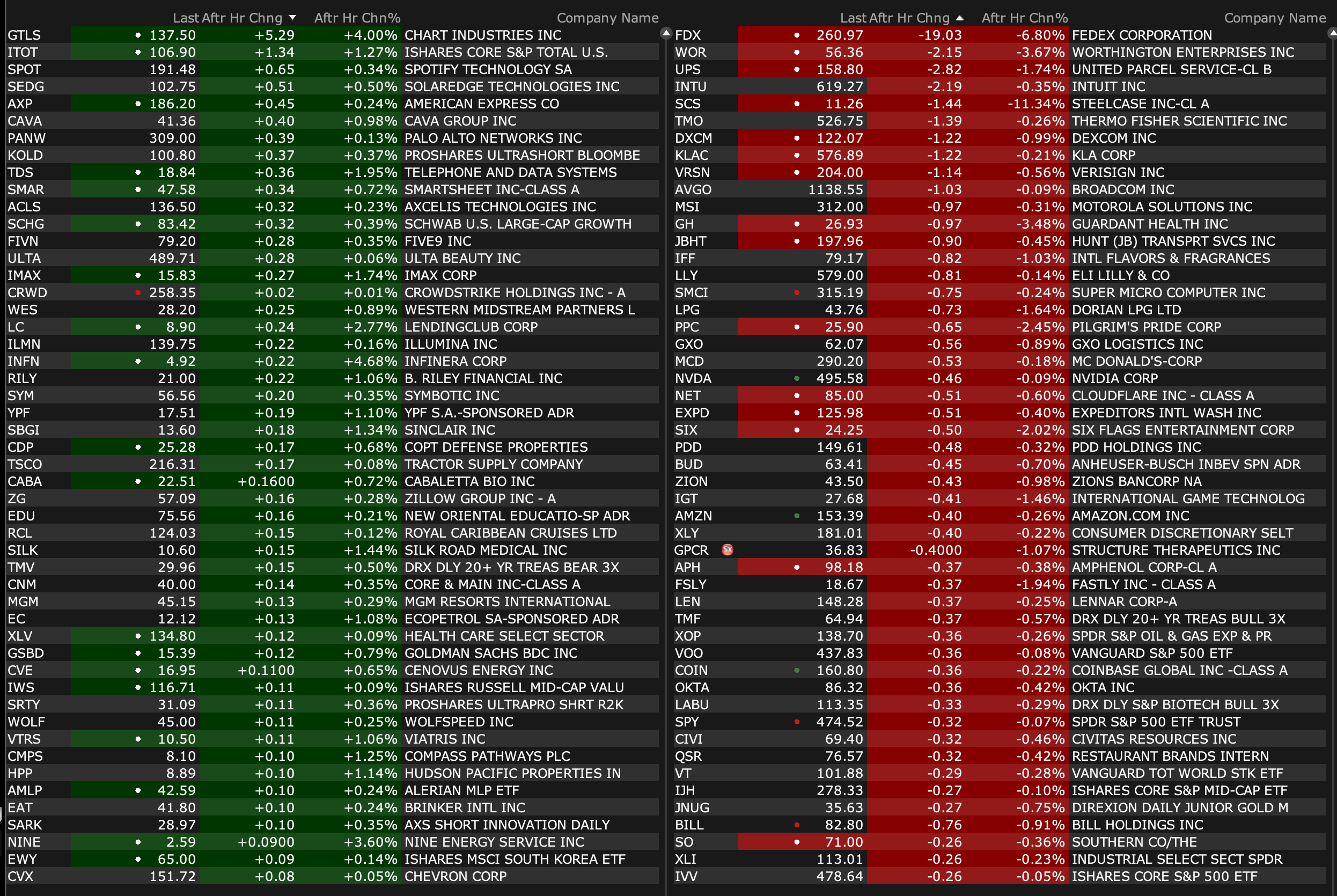Click the right table's Last column header

pos(853,18)
